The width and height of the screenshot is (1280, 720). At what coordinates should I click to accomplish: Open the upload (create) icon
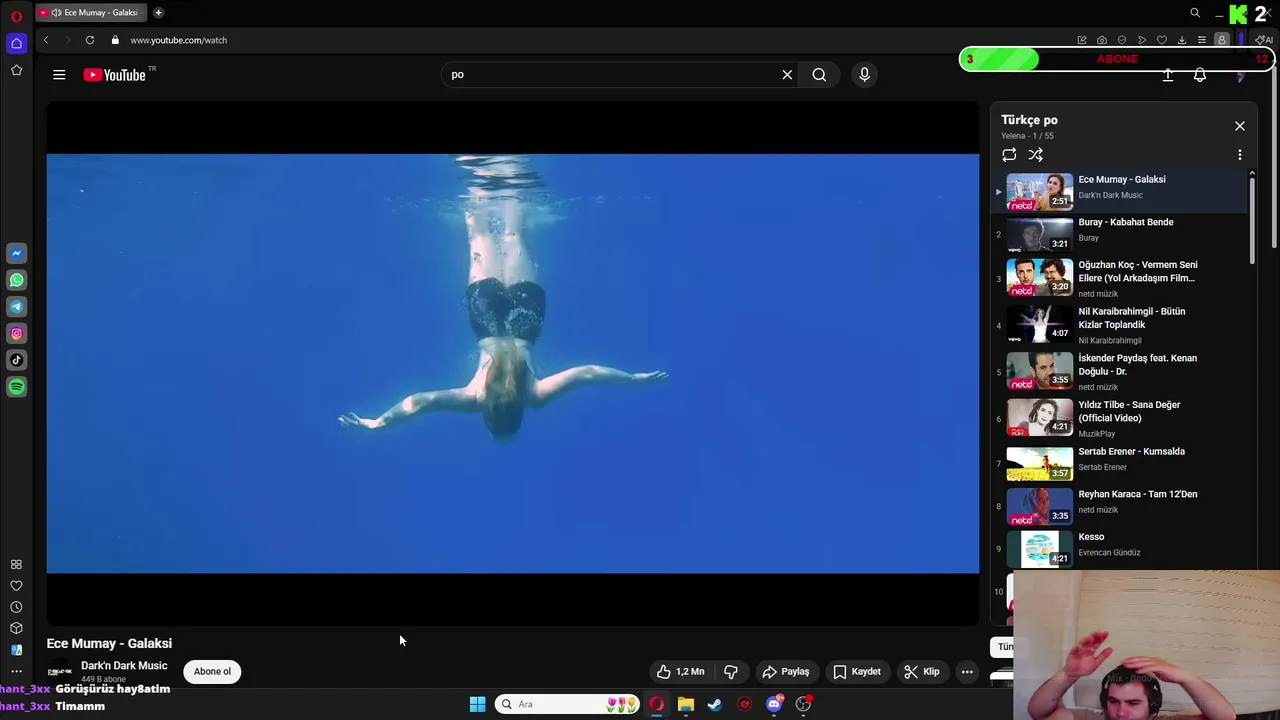(1167, 75)
